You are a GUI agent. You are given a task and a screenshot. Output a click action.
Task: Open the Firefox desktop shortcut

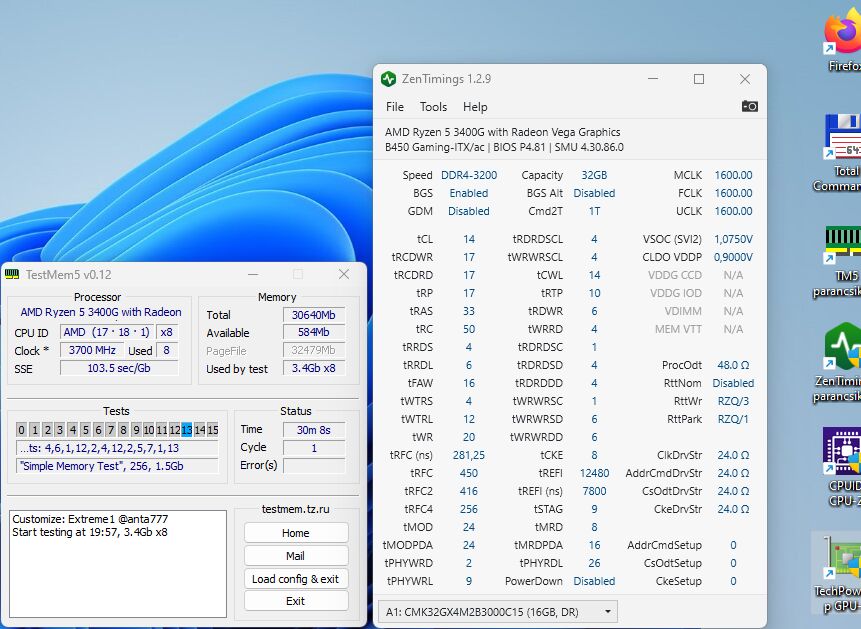coord(842,41)
